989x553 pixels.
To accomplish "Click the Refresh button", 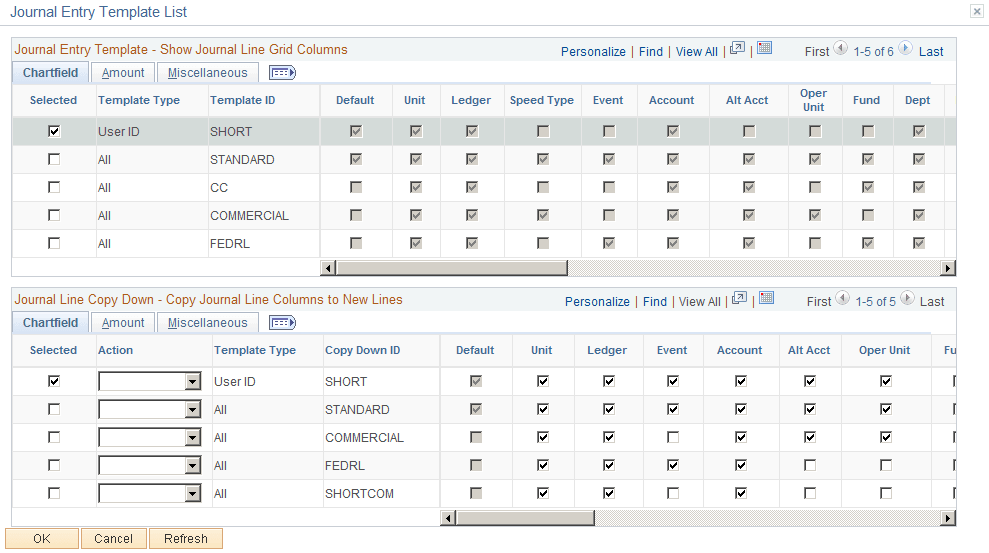I will pyautogui.click(x=185, y=538).
